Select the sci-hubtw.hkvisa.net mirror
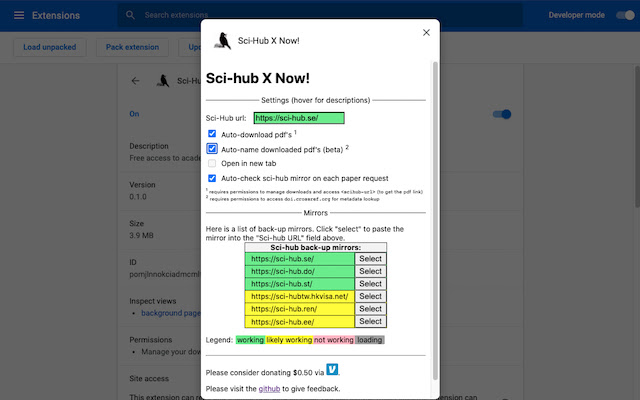Image resolution: width=640 pixels, height=400 pixels. pos(371,296)
